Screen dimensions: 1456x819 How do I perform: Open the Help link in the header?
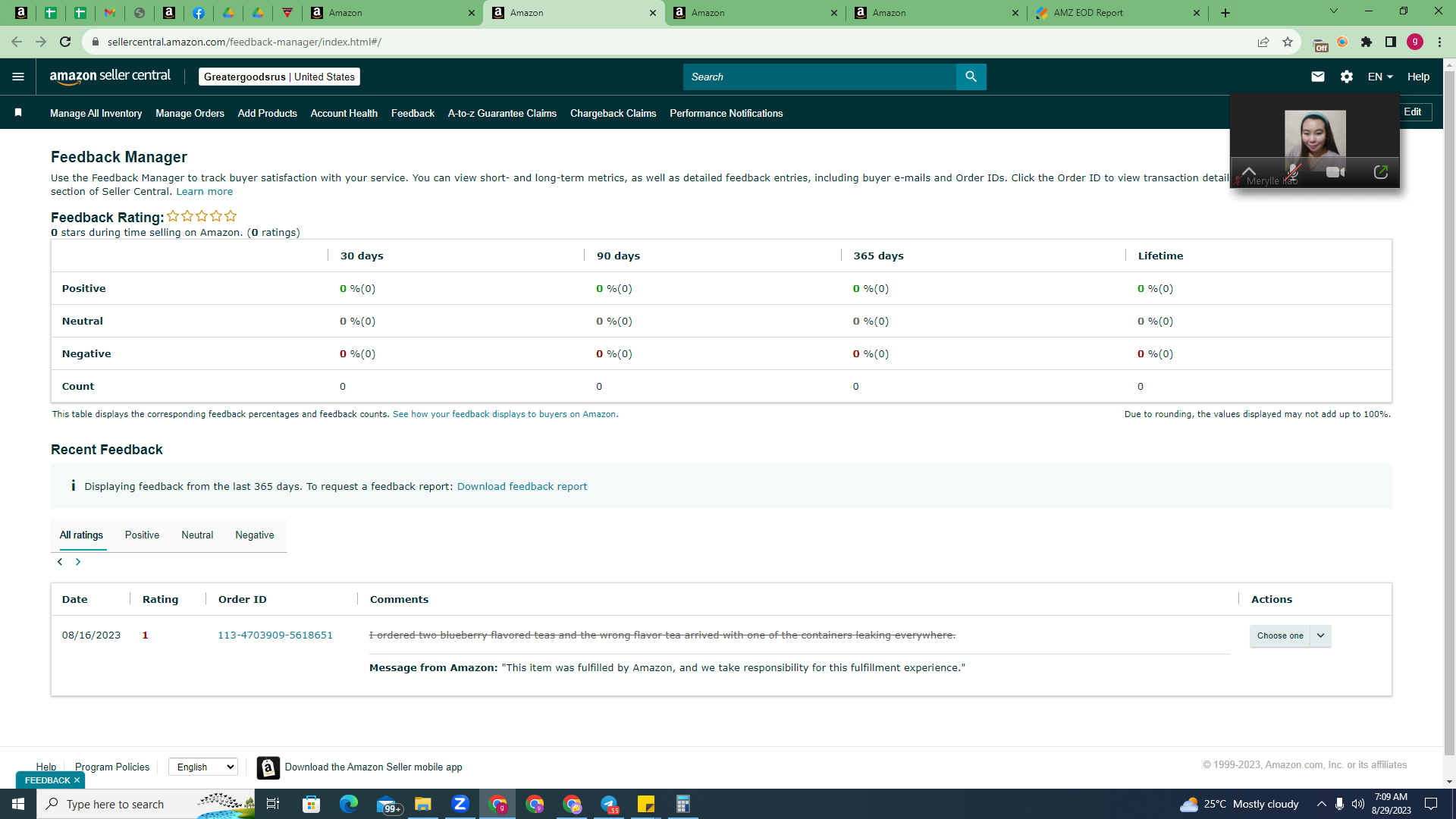[1418, 77]
